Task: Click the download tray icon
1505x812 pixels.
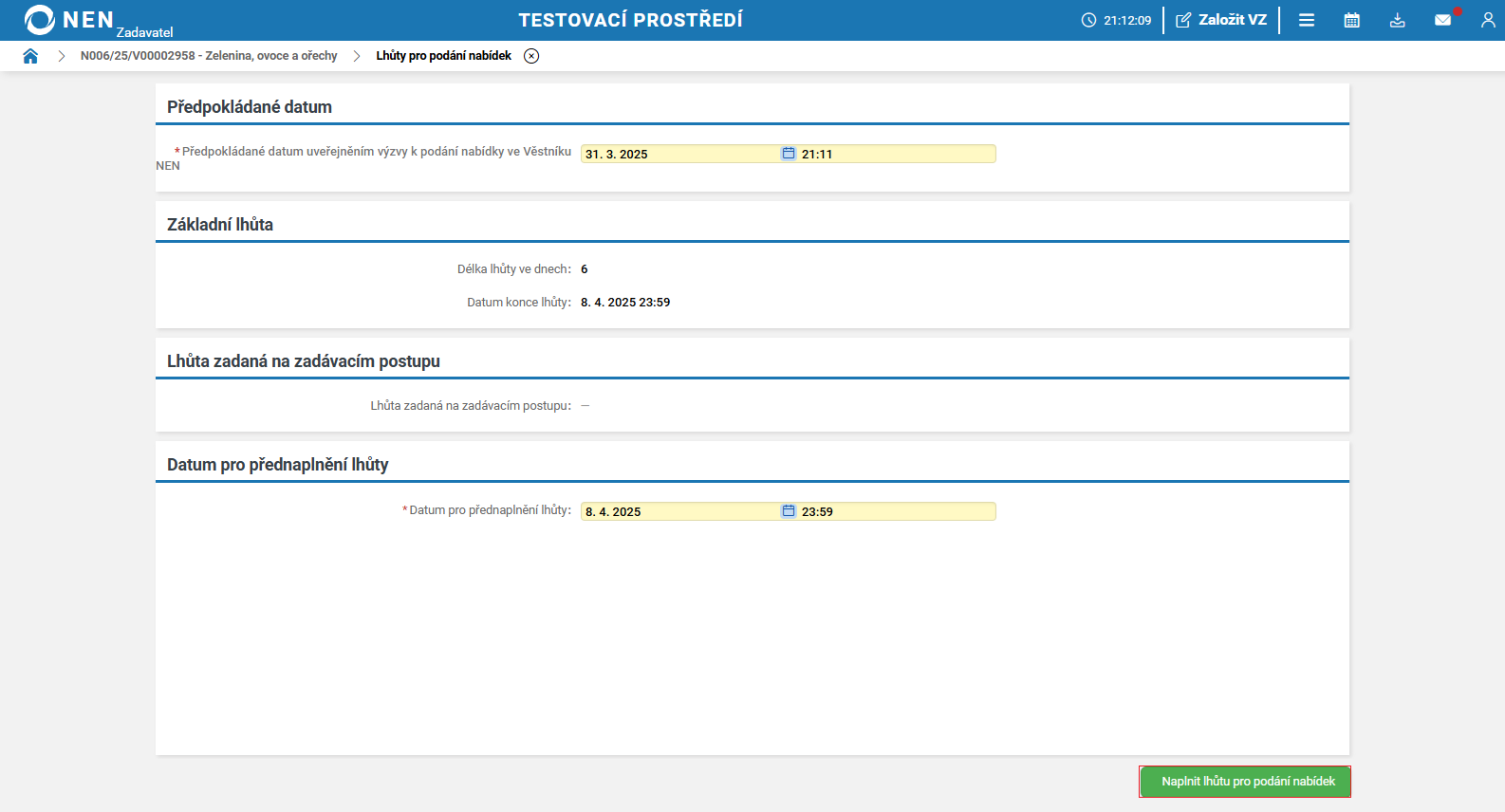Action: click(1398, 20)
